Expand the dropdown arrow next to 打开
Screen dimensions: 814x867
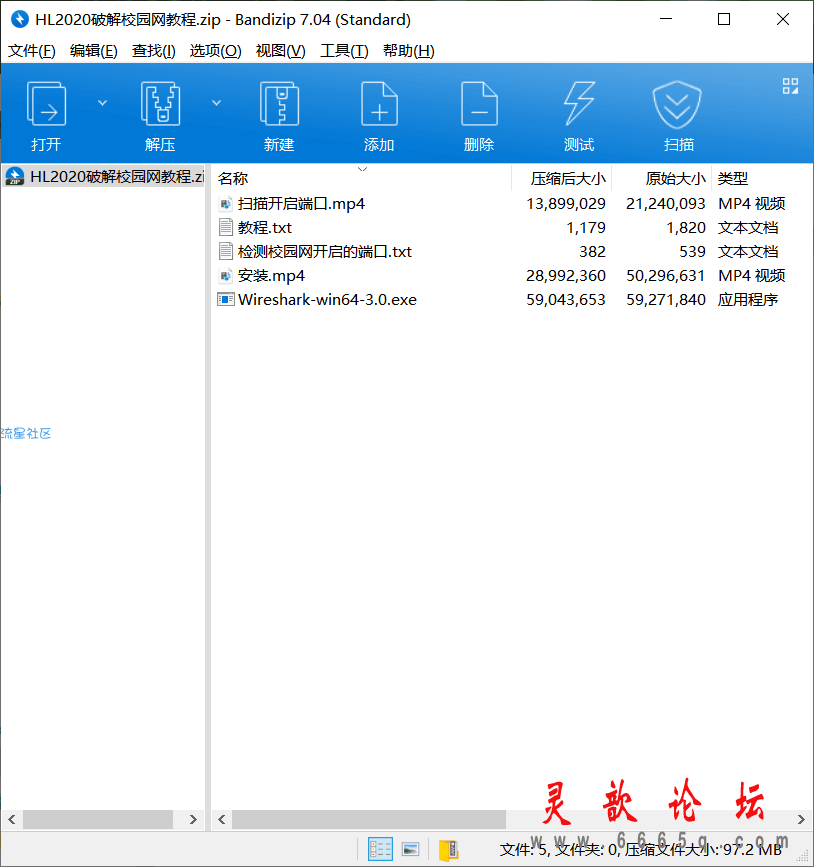point(102,103)
